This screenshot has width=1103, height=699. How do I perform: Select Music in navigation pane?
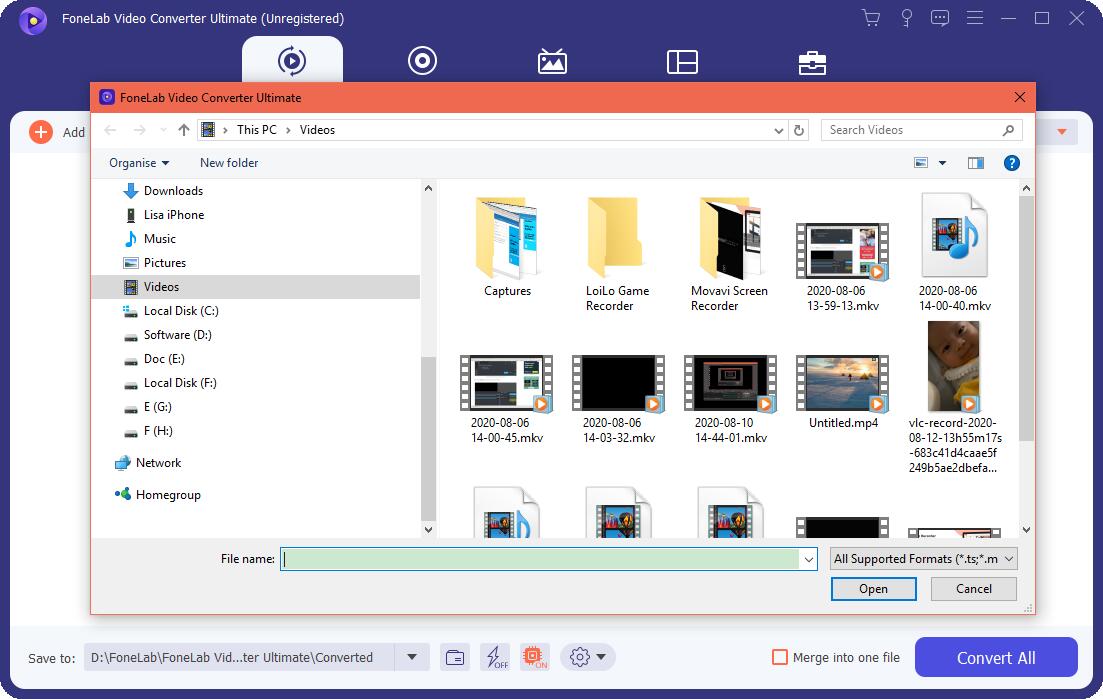click(x=160, y=238)
